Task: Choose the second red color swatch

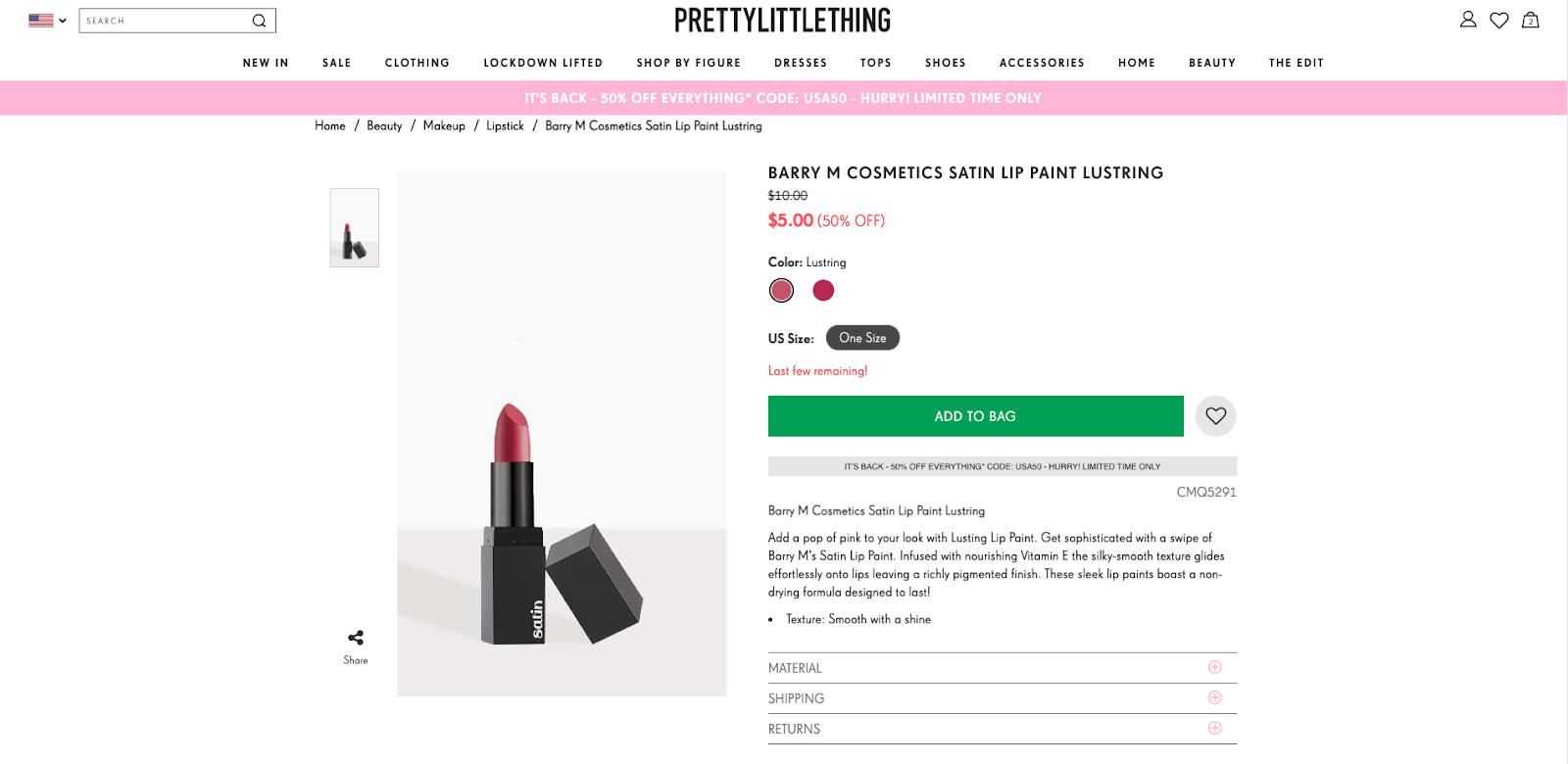Action: pos(823,290)
